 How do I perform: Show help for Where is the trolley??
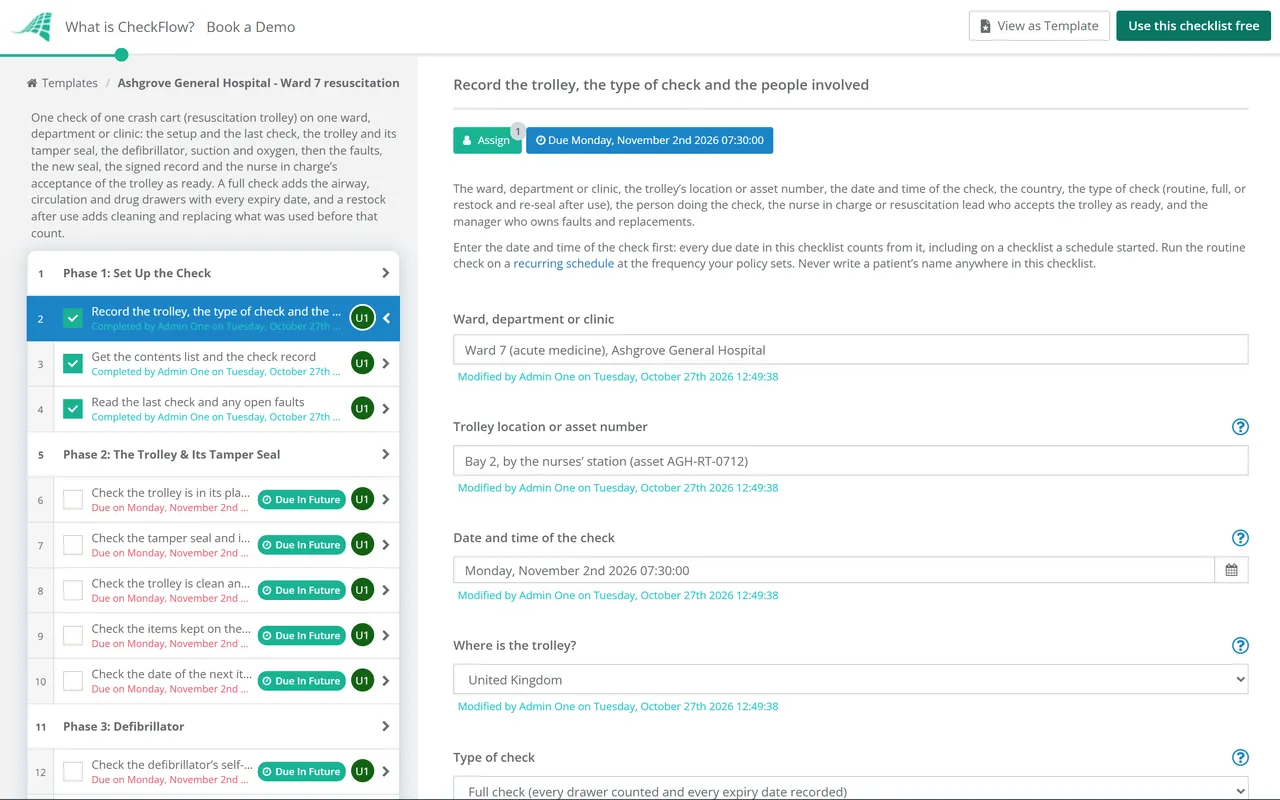point(1240,646)
